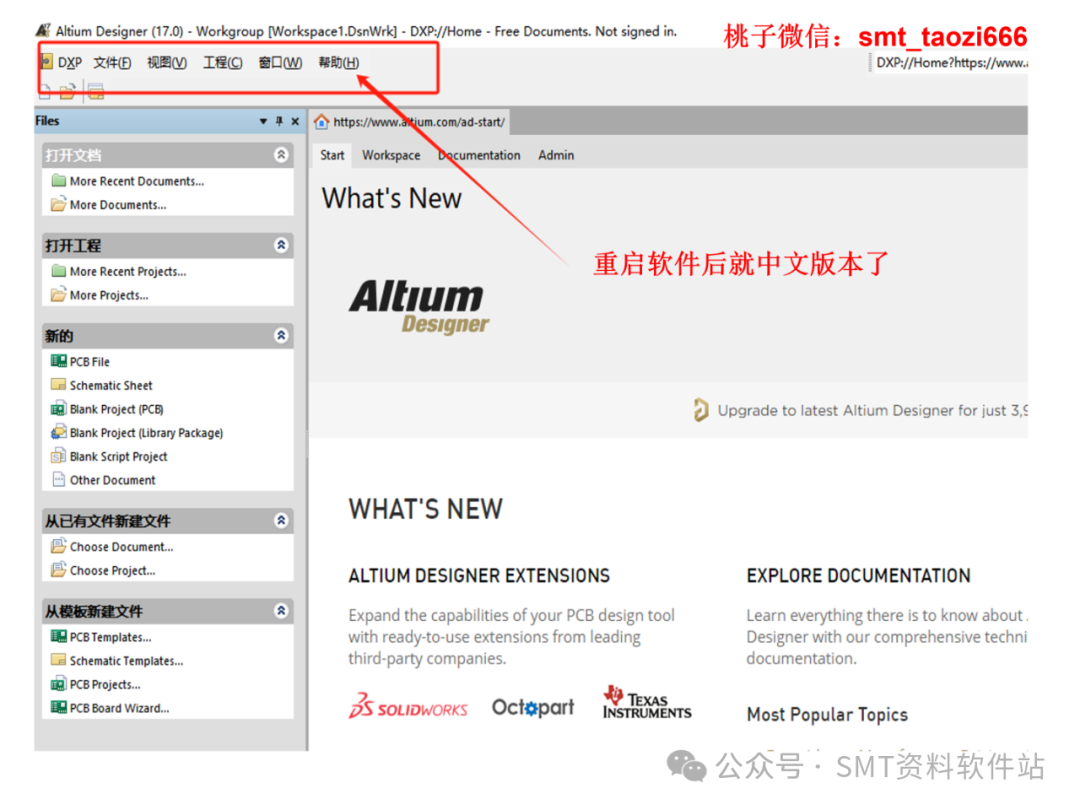This screenshot has width=1080, height=810.
Task: Click the home icon beside the Altium URL
Action: (x=321, y=121)
